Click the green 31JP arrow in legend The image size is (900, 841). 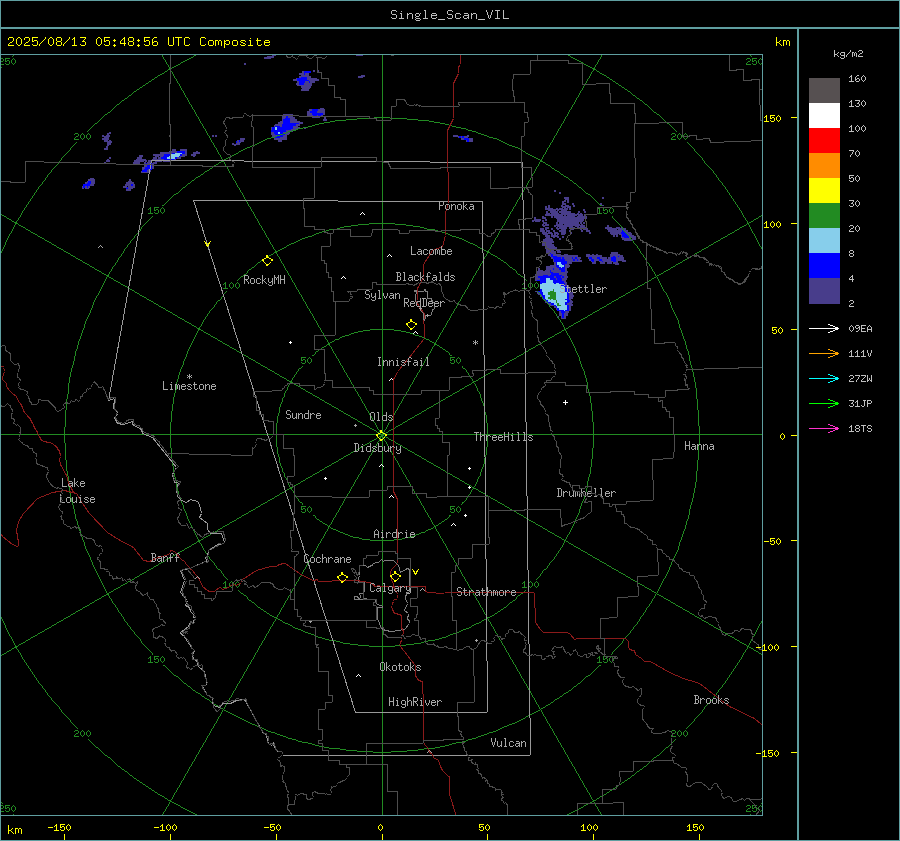[x=824, y=404]
